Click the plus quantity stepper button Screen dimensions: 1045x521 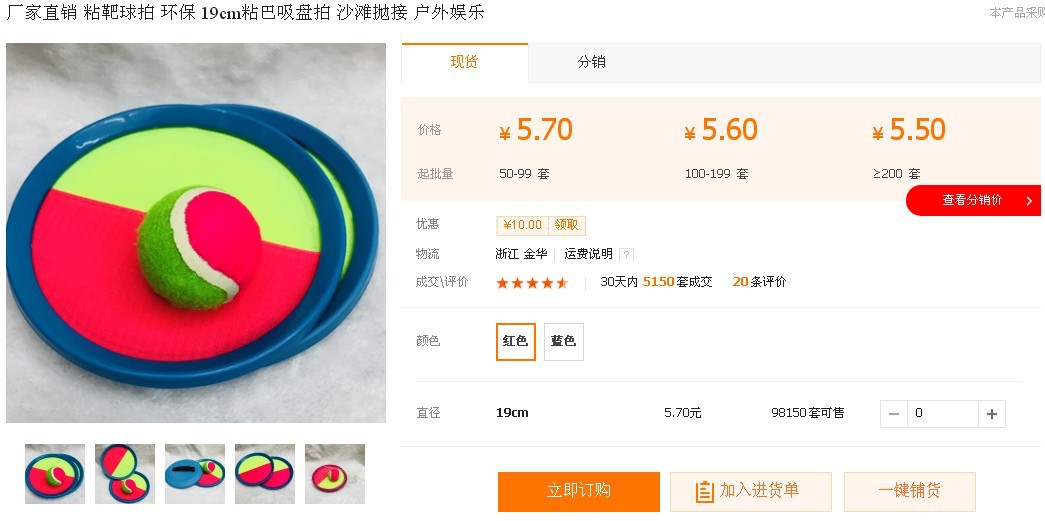pyautogui.click(x=992, y=414)
